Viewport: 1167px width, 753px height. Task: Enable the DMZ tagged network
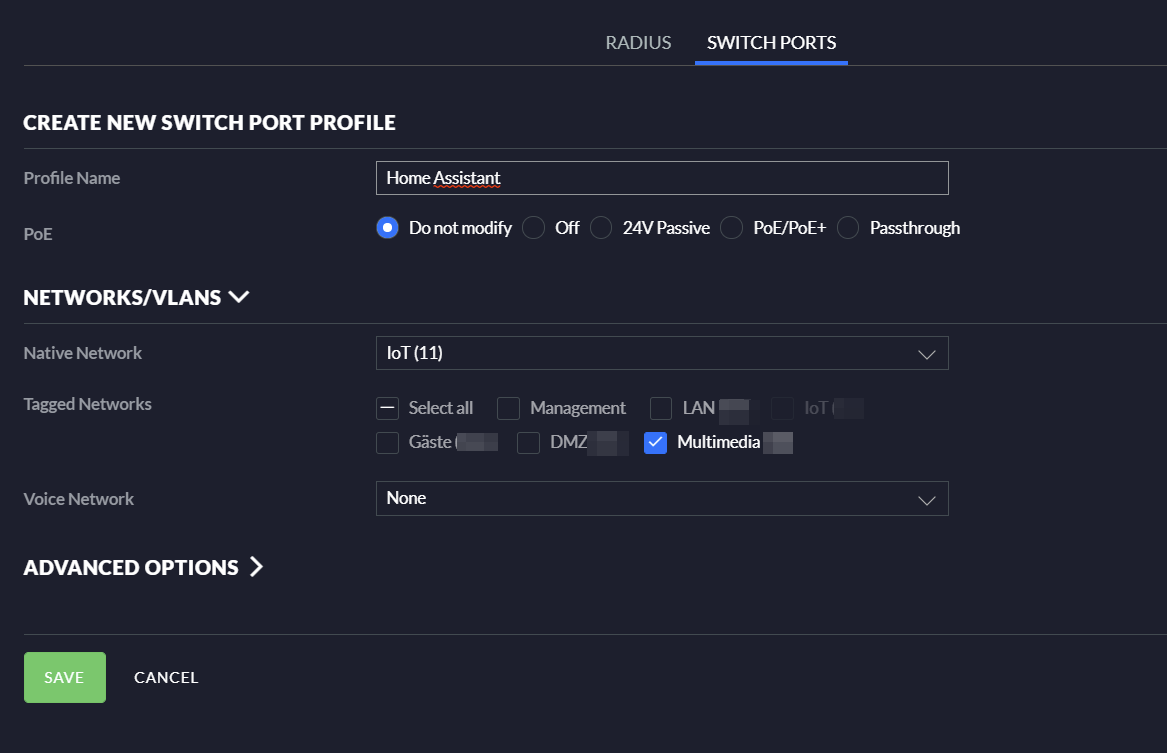click(528, 442)
